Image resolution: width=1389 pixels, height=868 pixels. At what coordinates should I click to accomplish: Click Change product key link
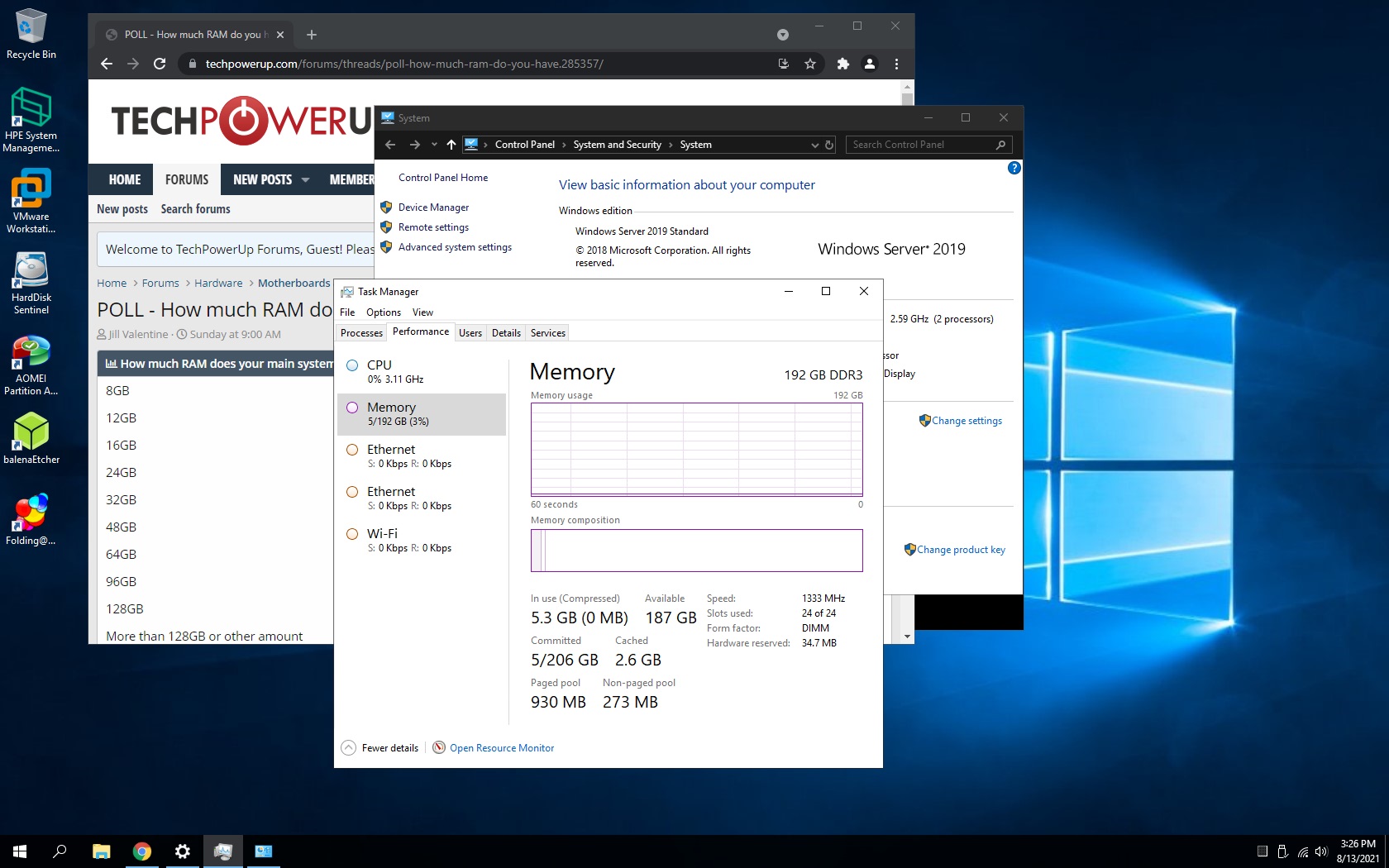[961, 550]
